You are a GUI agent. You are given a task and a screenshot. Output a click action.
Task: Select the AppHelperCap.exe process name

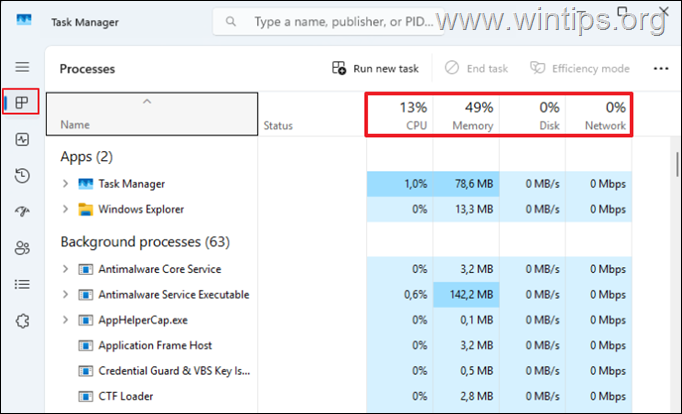click(x=143, y=320)
